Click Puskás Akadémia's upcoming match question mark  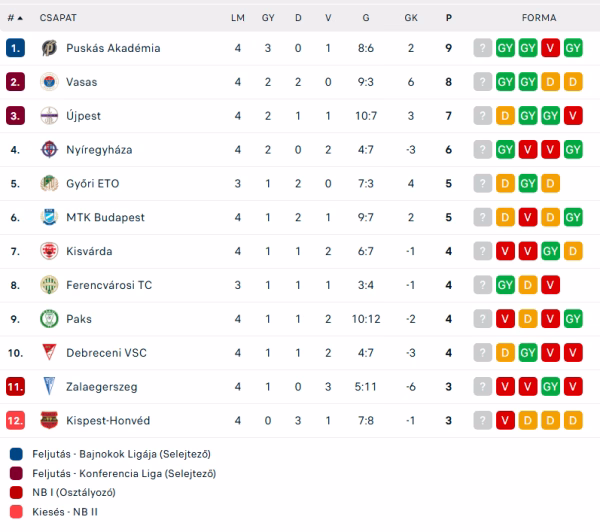[483, 48]
